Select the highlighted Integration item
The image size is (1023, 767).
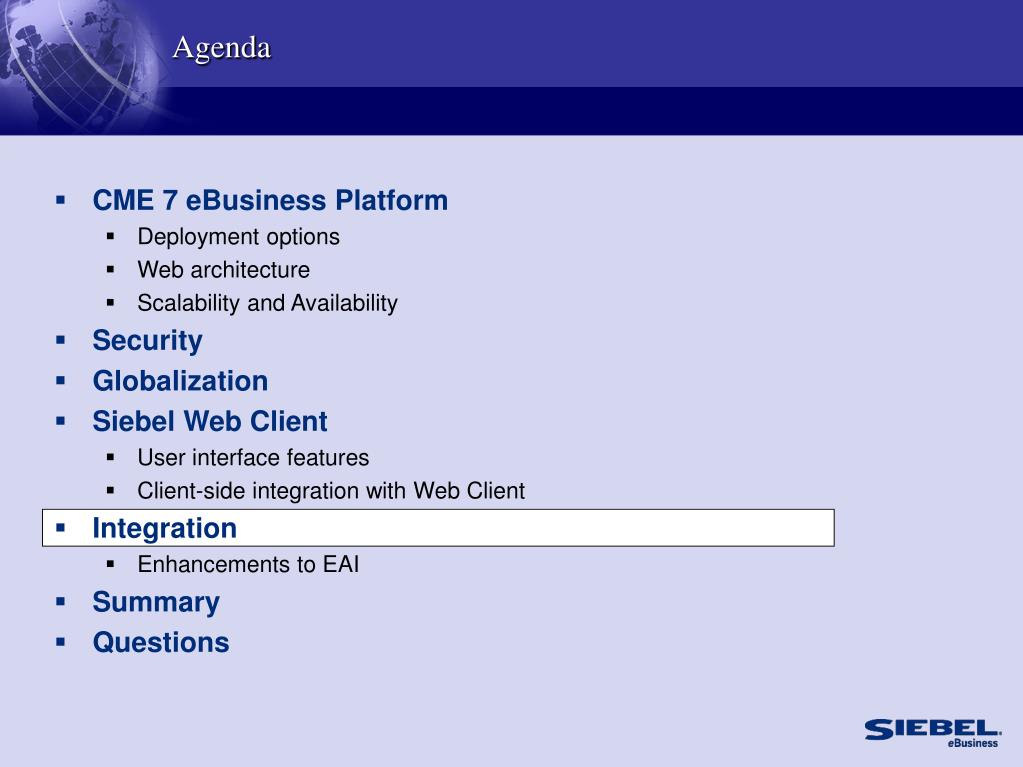click(x=438, y=528)
